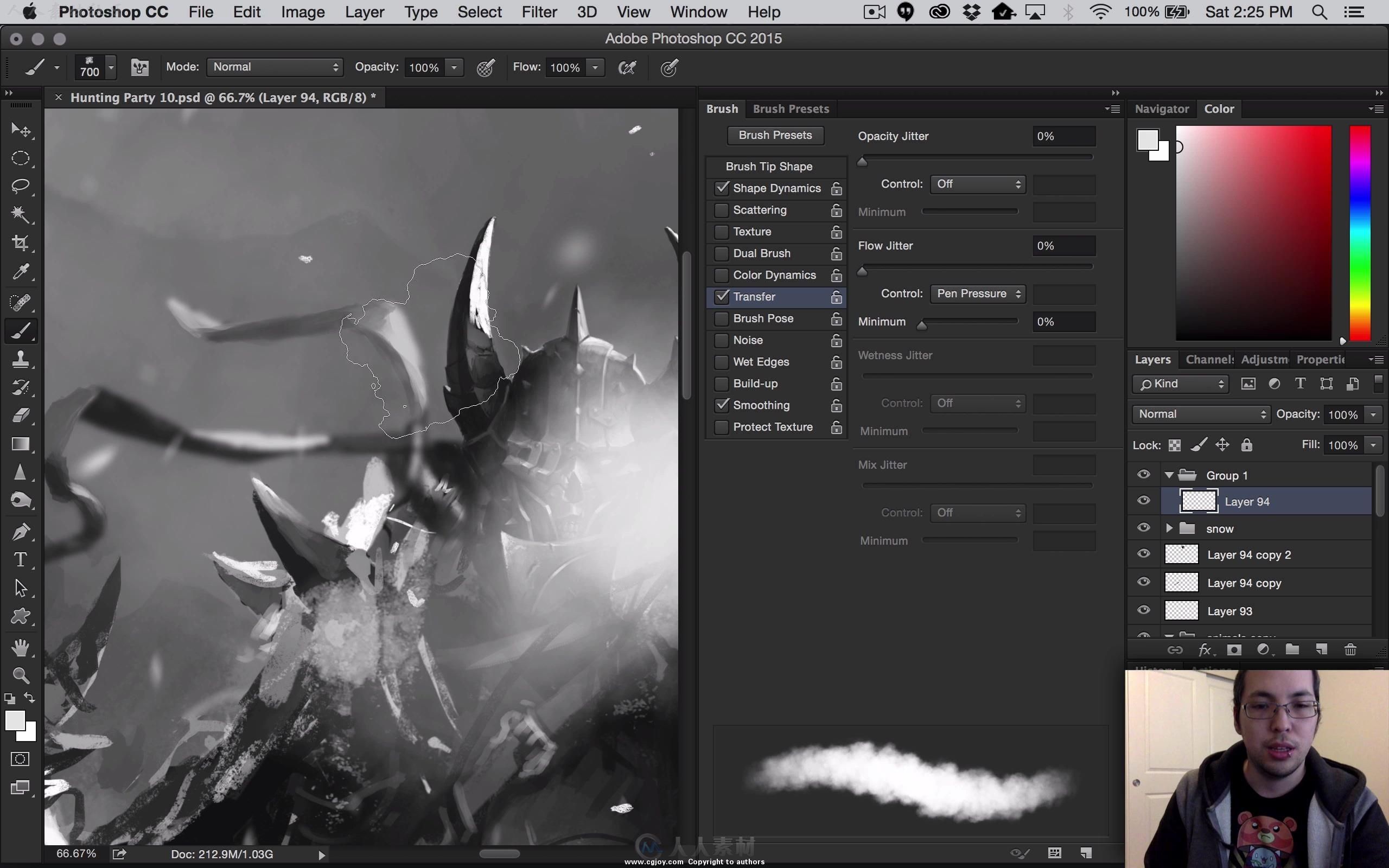Enable Scattering checkbox
This screenshot has height=868, width=1389.
[x=722, y=210]
